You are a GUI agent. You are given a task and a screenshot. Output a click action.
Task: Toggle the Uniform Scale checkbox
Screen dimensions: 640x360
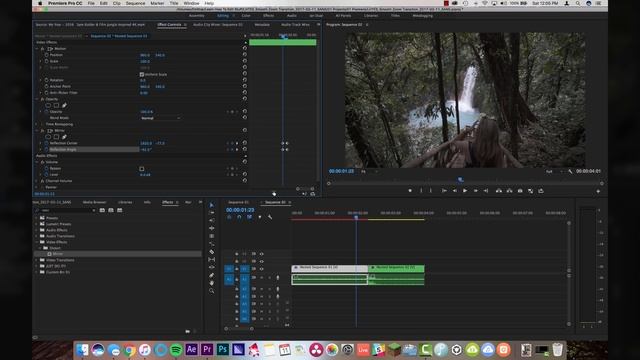[x=142, y=74]
